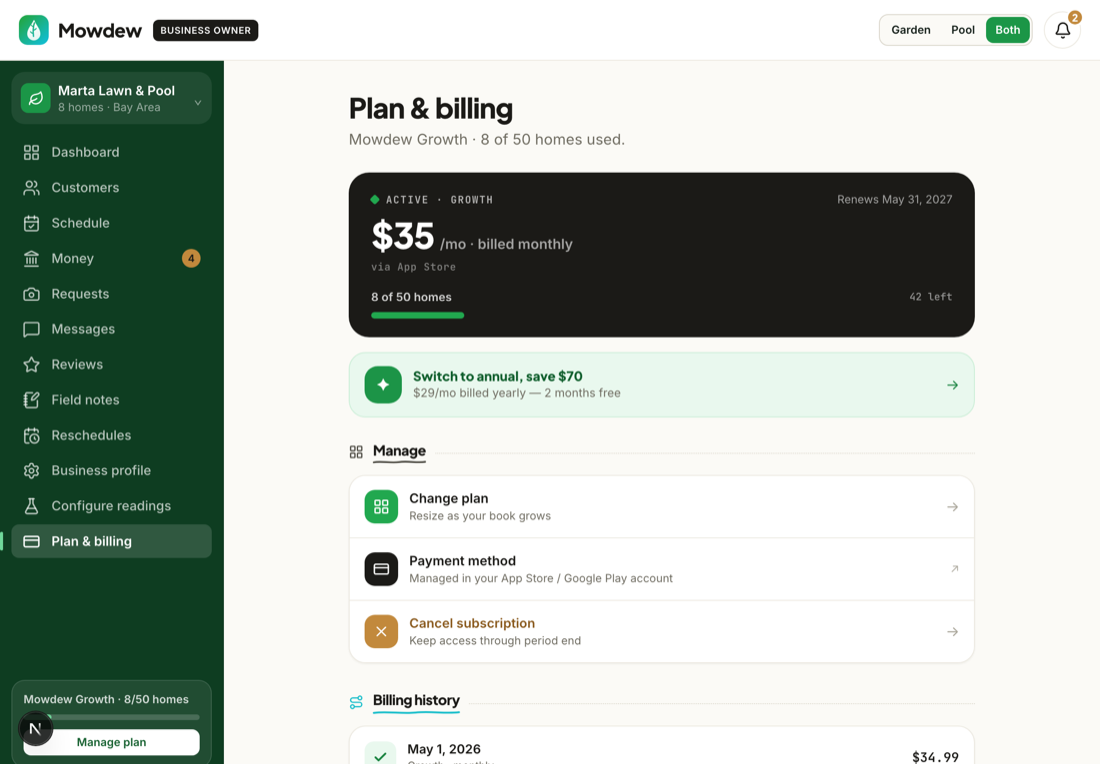Click the Billing history heading
1100x764 pixels.
(x=416, y=700)
